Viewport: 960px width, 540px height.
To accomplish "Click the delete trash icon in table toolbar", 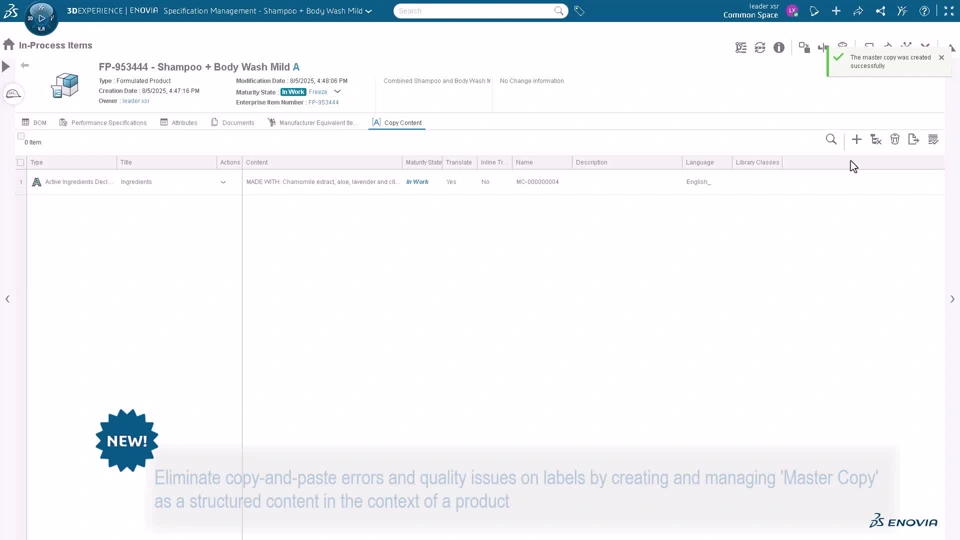I will [894, 140].
